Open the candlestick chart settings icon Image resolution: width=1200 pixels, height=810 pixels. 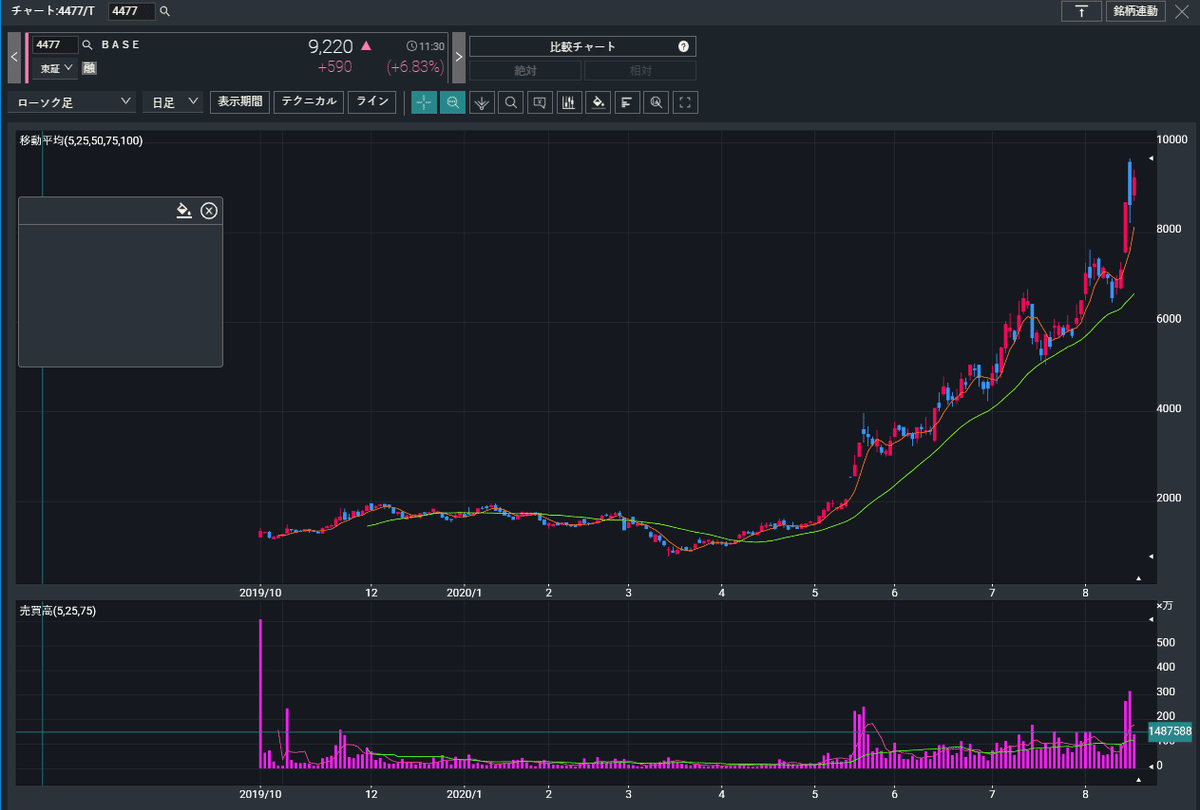(x=569, y=102)
